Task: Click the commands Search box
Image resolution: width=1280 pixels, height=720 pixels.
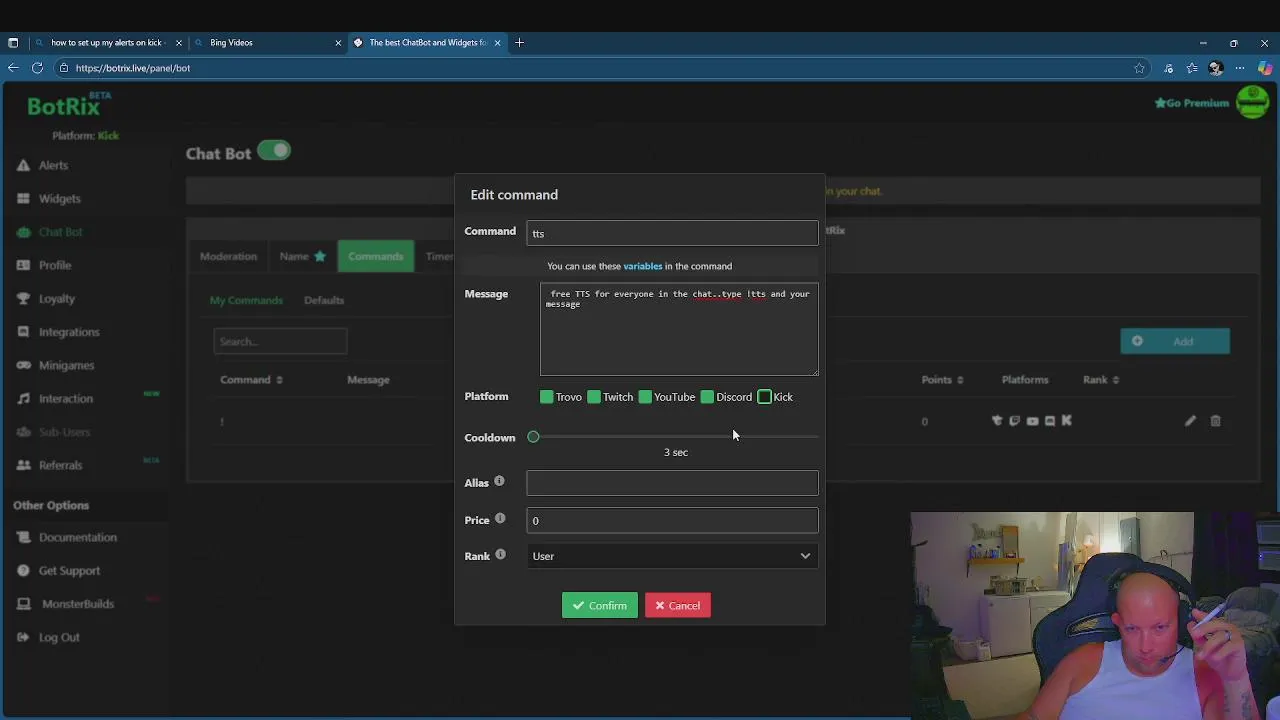Action: tap(280, 342)
